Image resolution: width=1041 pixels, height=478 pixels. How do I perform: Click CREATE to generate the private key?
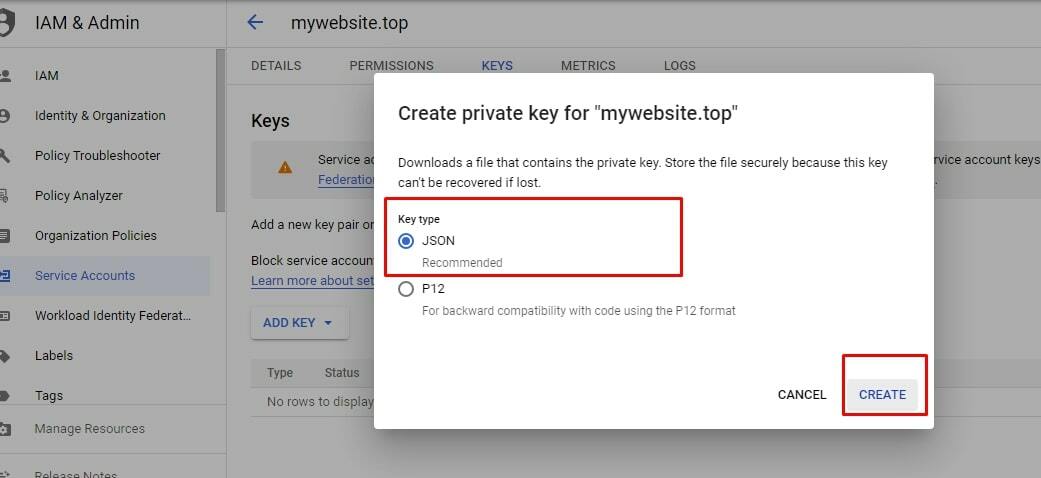(x=882, y=394)
